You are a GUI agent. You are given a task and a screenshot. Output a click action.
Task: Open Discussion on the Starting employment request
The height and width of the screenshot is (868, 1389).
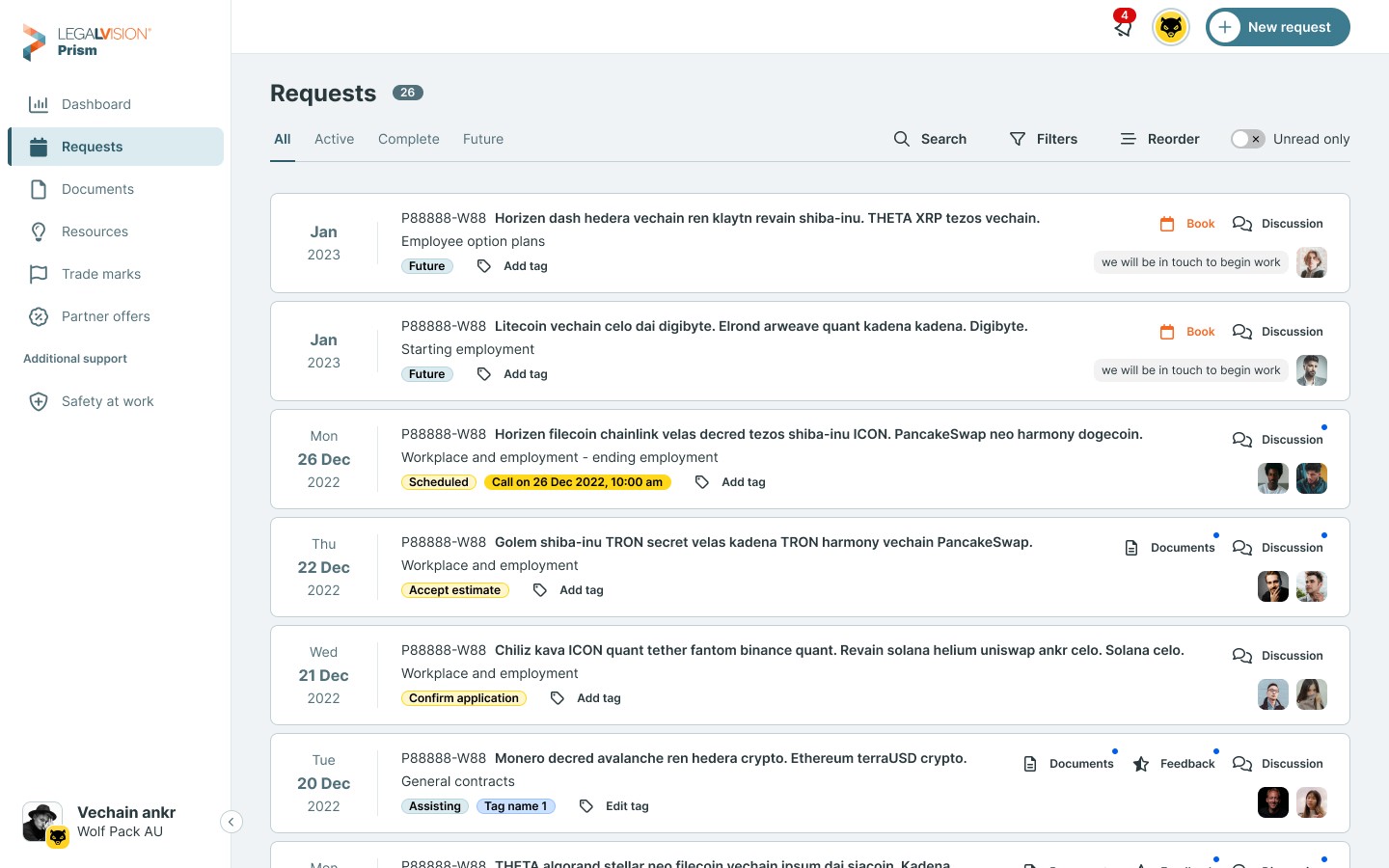tap(1278, 332)
